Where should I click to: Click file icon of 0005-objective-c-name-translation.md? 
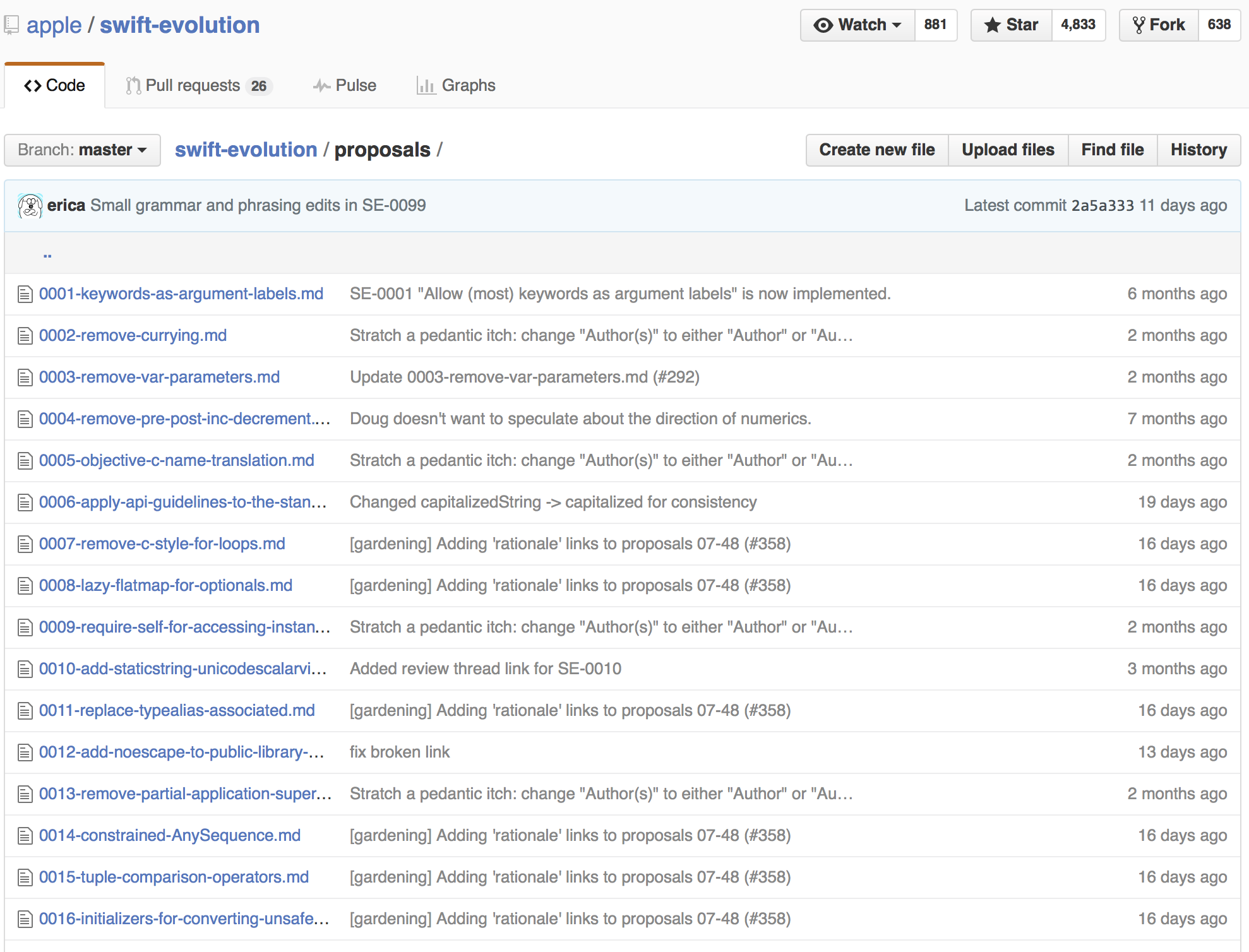[25, 461]
